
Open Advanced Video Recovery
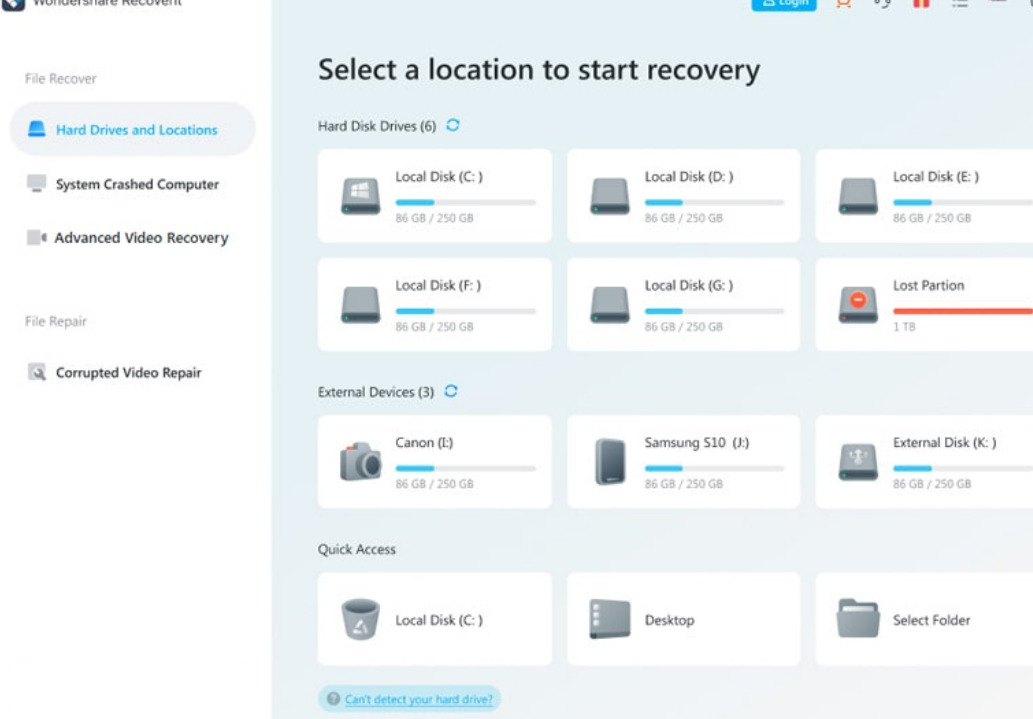click(140, 238)
